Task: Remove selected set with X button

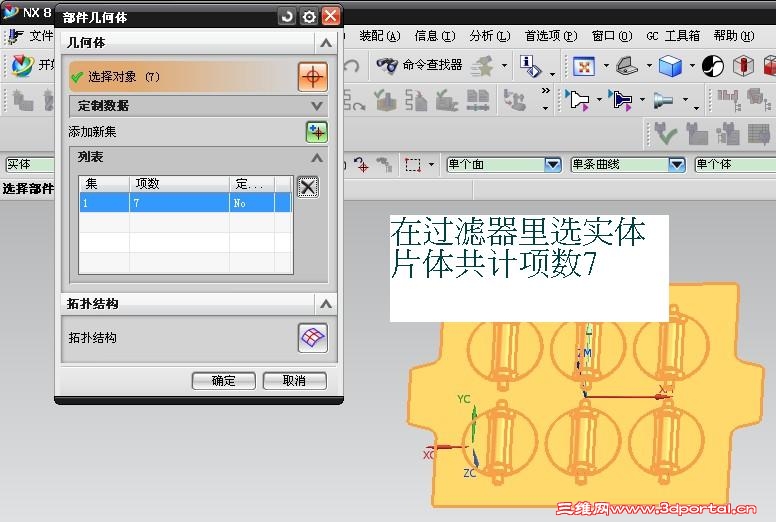Action: point(308,187)
